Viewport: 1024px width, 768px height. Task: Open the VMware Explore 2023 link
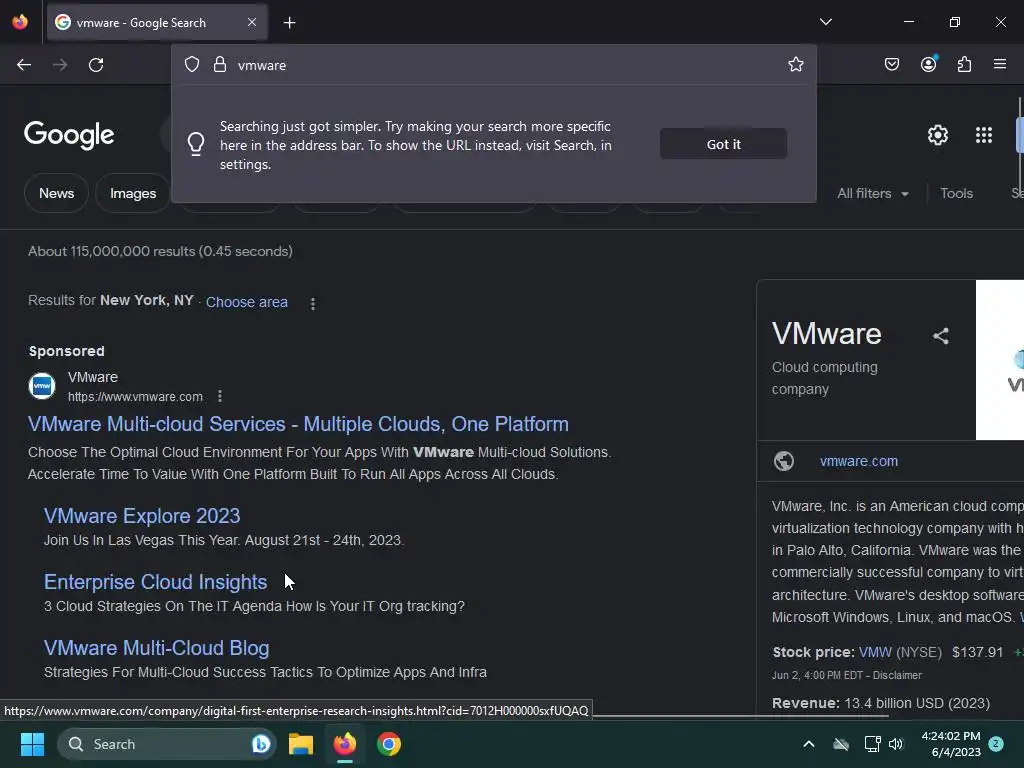(x=142, y=516)
